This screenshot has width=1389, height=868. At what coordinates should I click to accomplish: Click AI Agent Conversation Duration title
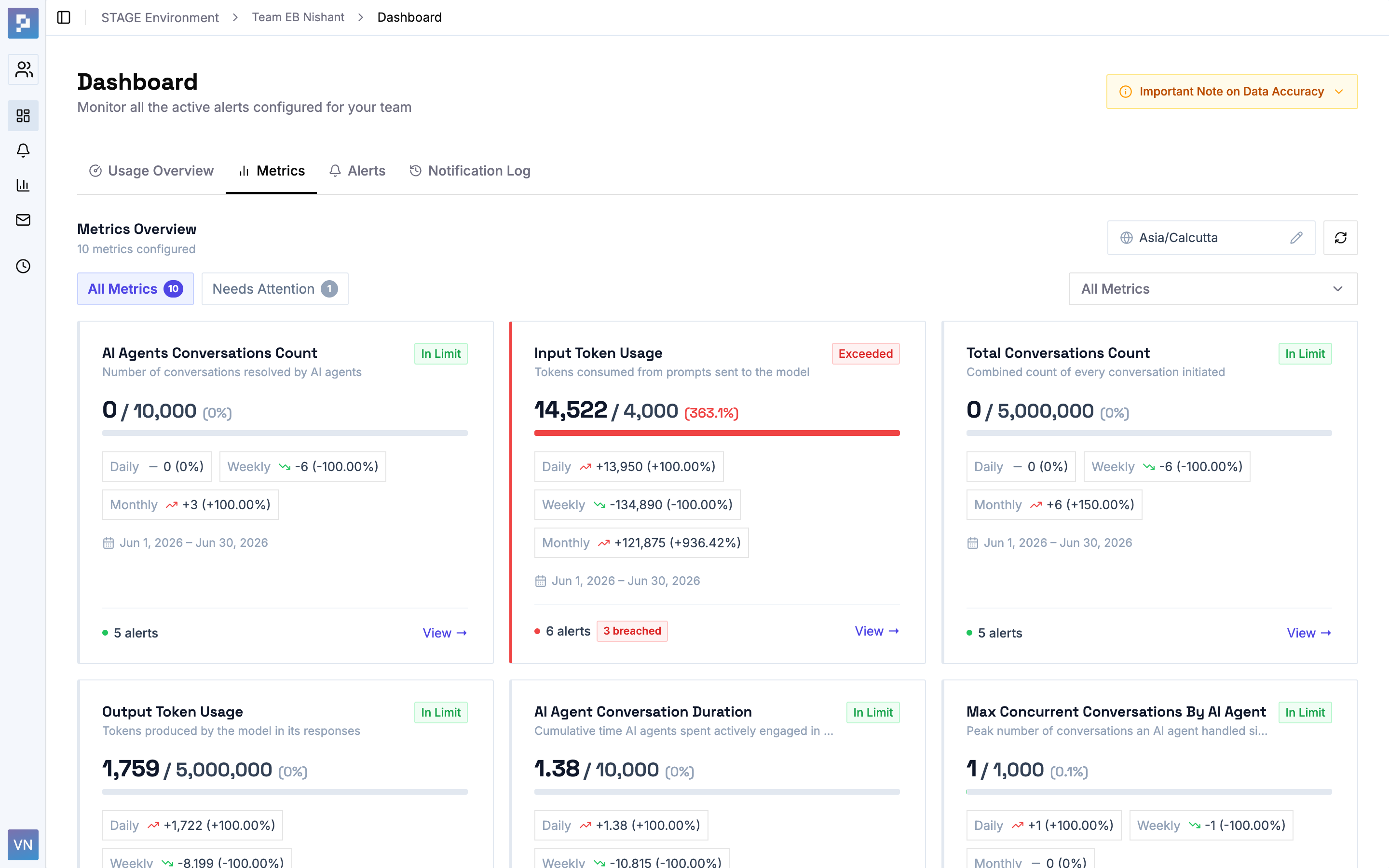coord(643,712)
